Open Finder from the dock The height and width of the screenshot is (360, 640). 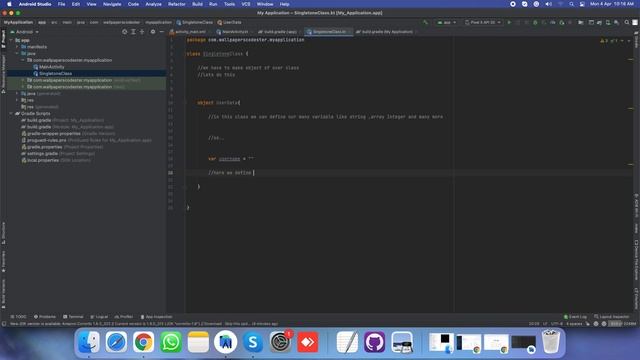click(x=89, y=342)
